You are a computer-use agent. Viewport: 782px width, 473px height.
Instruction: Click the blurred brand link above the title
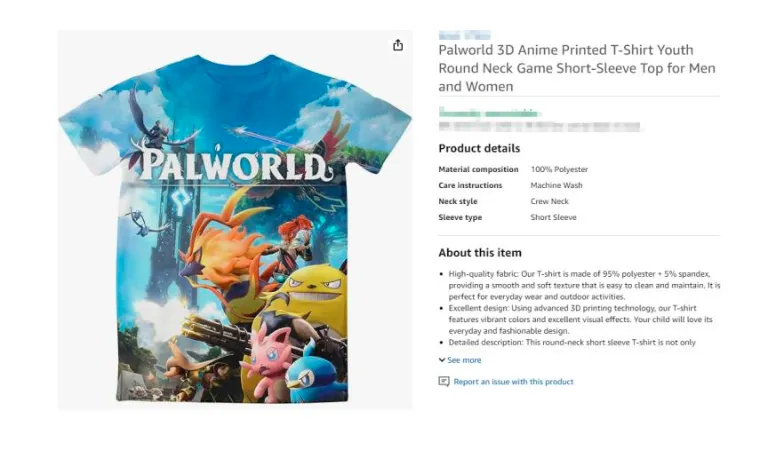click(464, 35)
